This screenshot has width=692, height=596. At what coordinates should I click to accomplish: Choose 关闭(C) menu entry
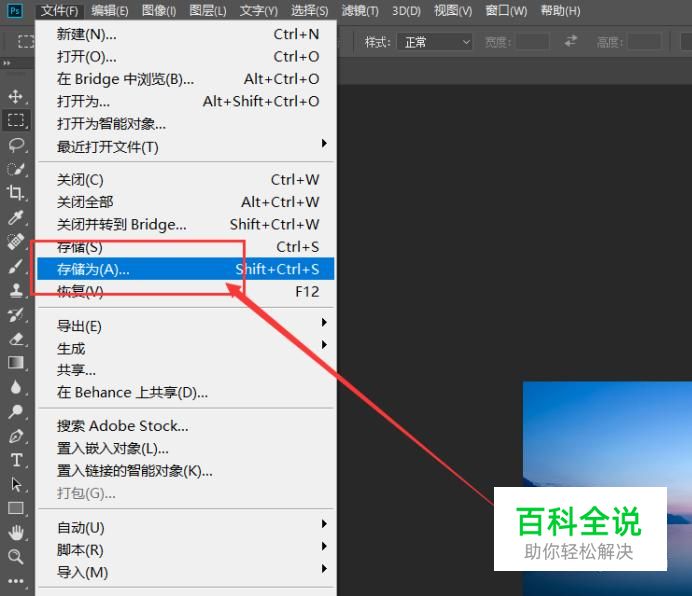click(x=185, y=180)
